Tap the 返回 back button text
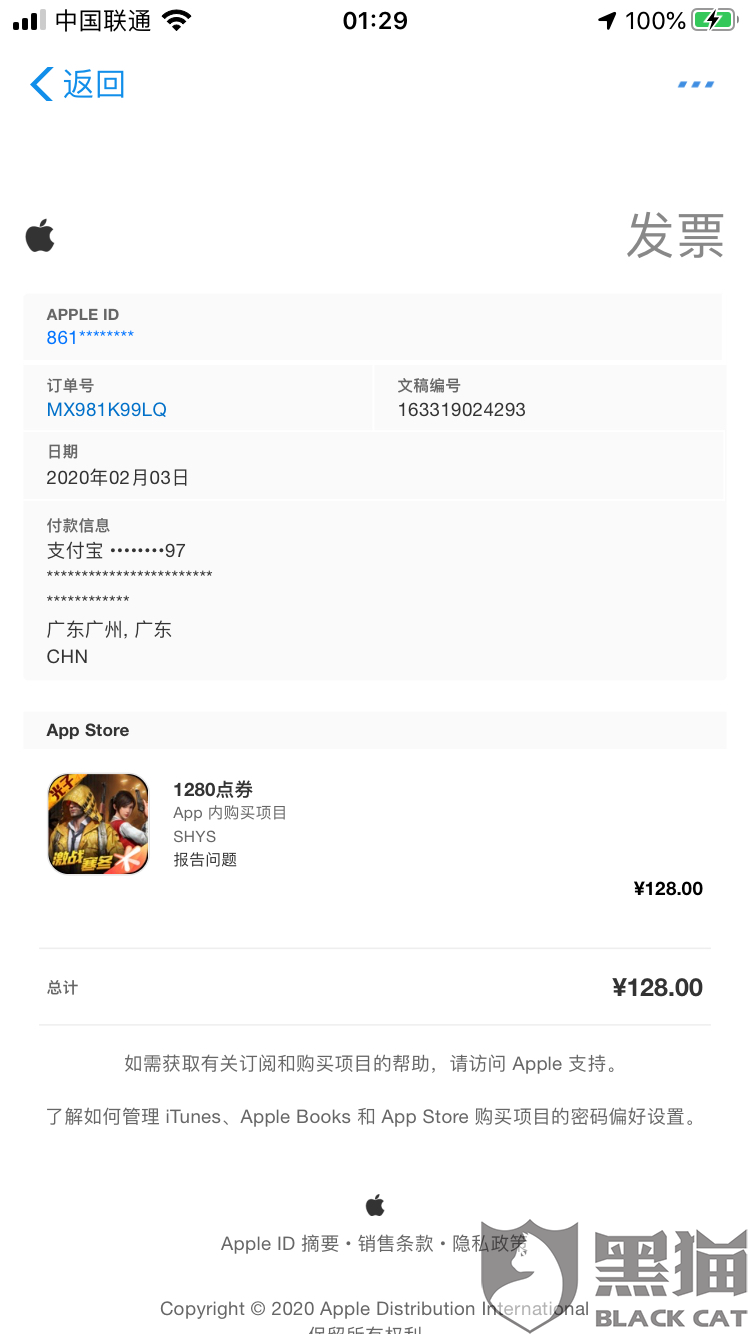Viewport: 750px width, 1334px height. (x=94, y=84)
